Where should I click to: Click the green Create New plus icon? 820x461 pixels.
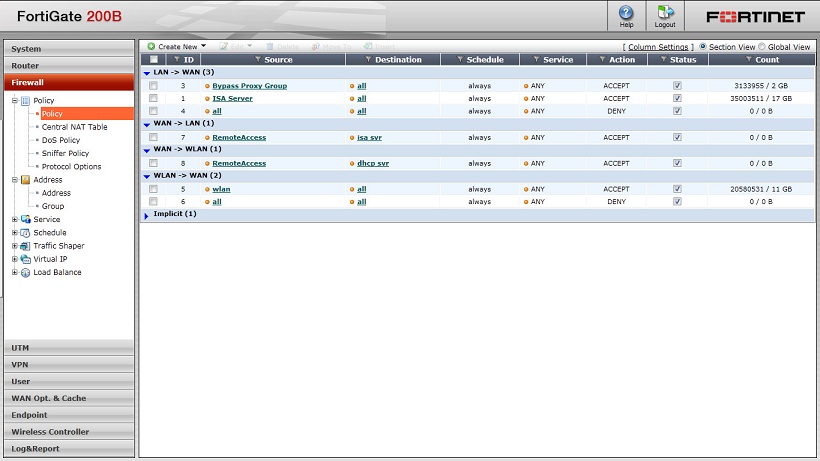[151, 47]
